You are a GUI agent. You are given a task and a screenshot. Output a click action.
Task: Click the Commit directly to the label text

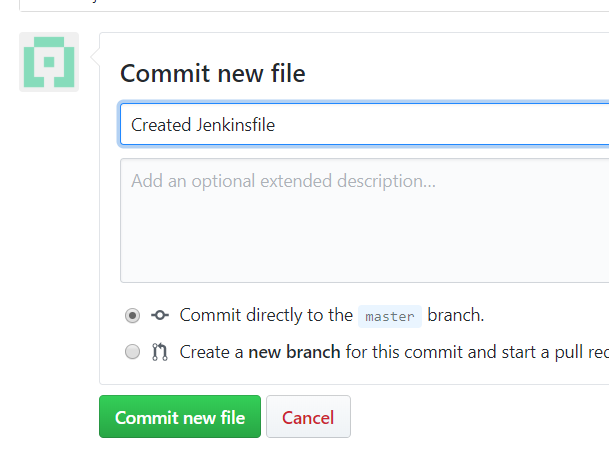pos(266,315)
